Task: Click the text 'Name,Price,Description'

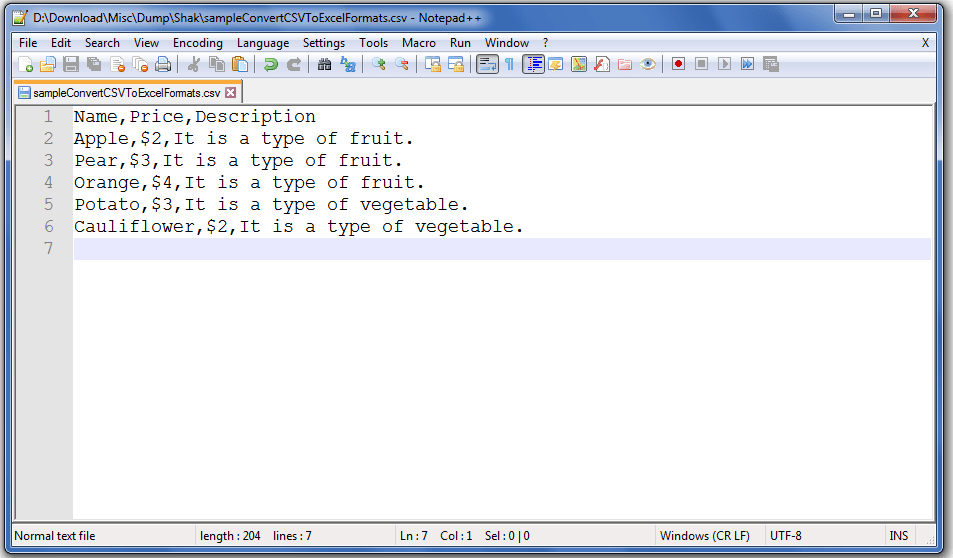Action: 194,116
